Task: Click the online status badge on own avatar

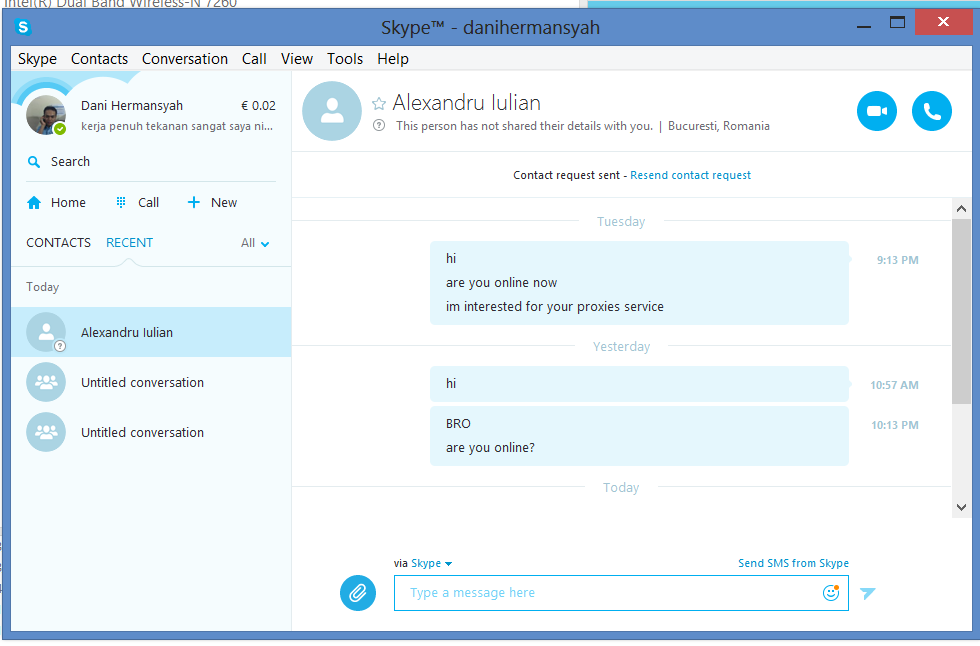Action: pos(60,129)
